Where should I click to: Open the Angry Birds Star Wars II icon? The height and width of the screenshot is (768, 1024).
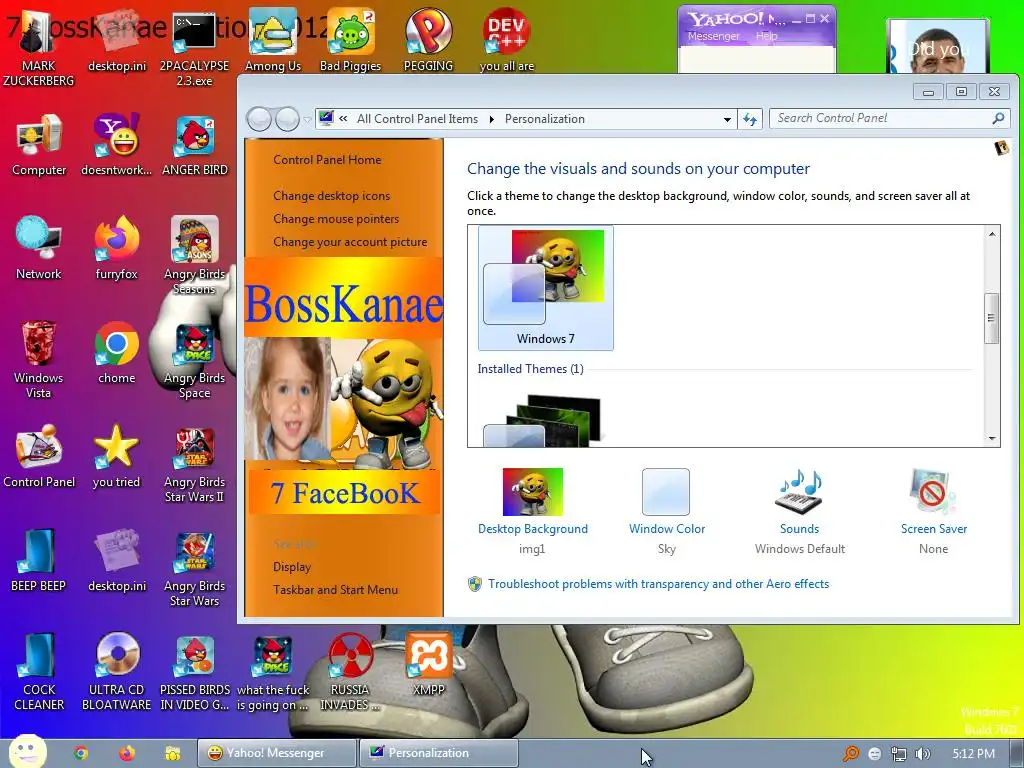tap(195, 465)
